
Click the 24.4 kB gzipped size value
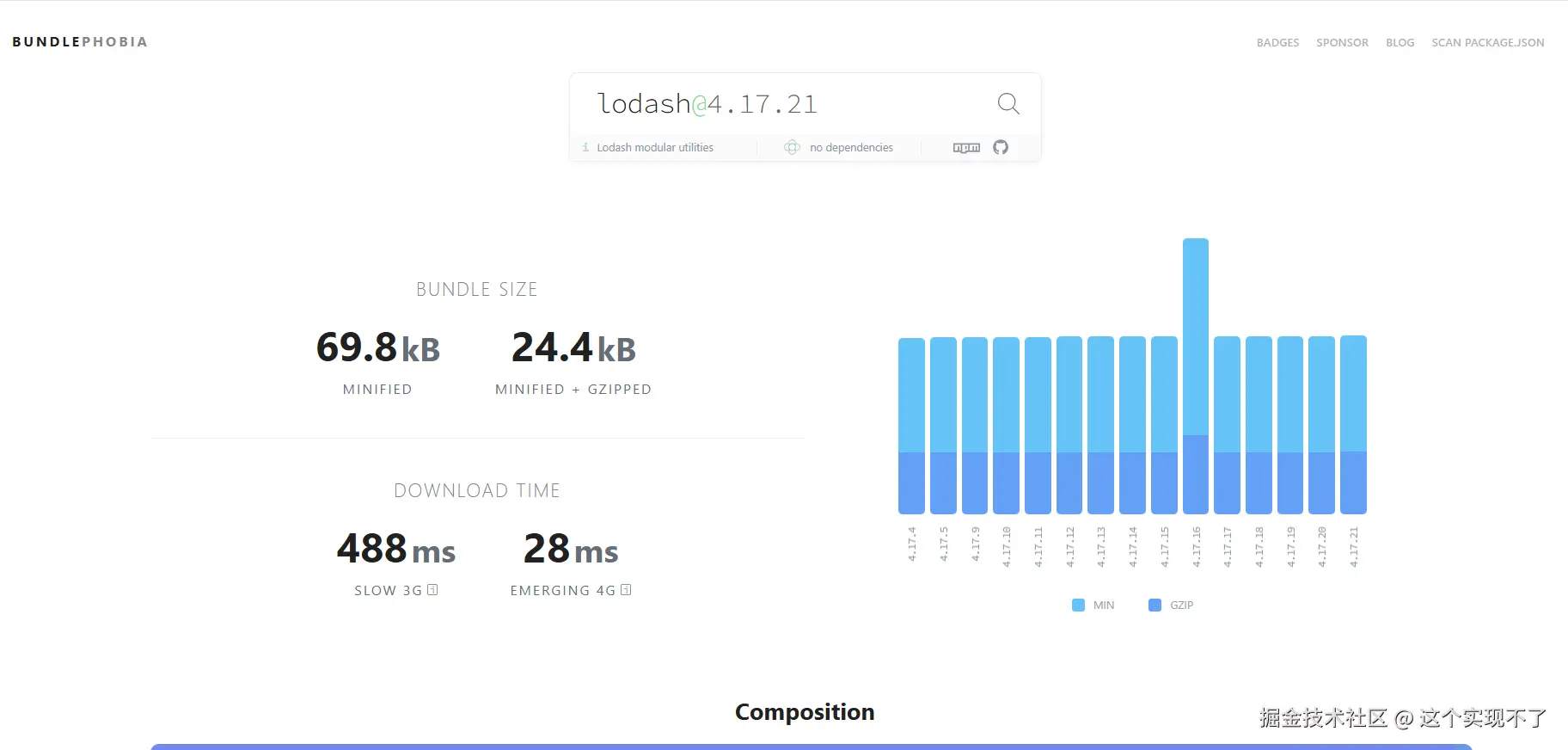click(x=573, y=347)
